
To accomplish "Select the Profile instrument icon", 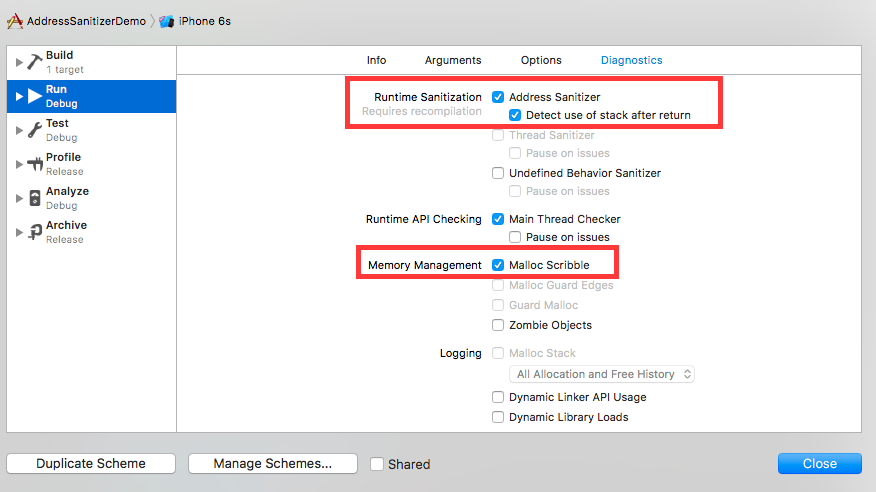I will click(x=35, y=164).
